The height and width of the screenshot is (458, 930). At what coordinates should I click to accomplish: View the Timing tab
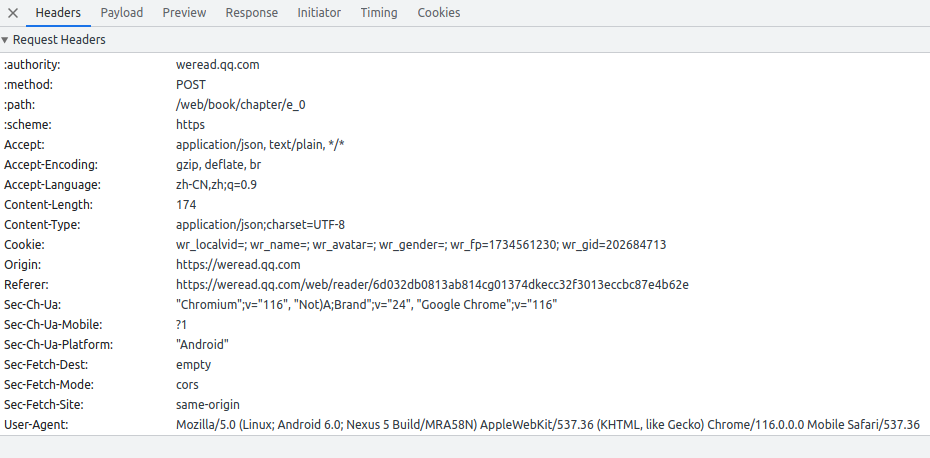(x=379, y=13)
